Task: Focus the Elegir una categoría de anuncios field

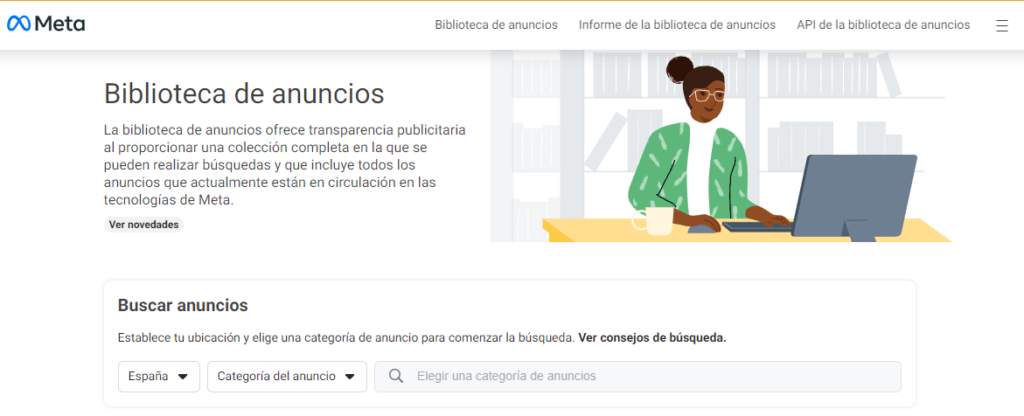Action: pyautogui.click(x=637, y=377)
